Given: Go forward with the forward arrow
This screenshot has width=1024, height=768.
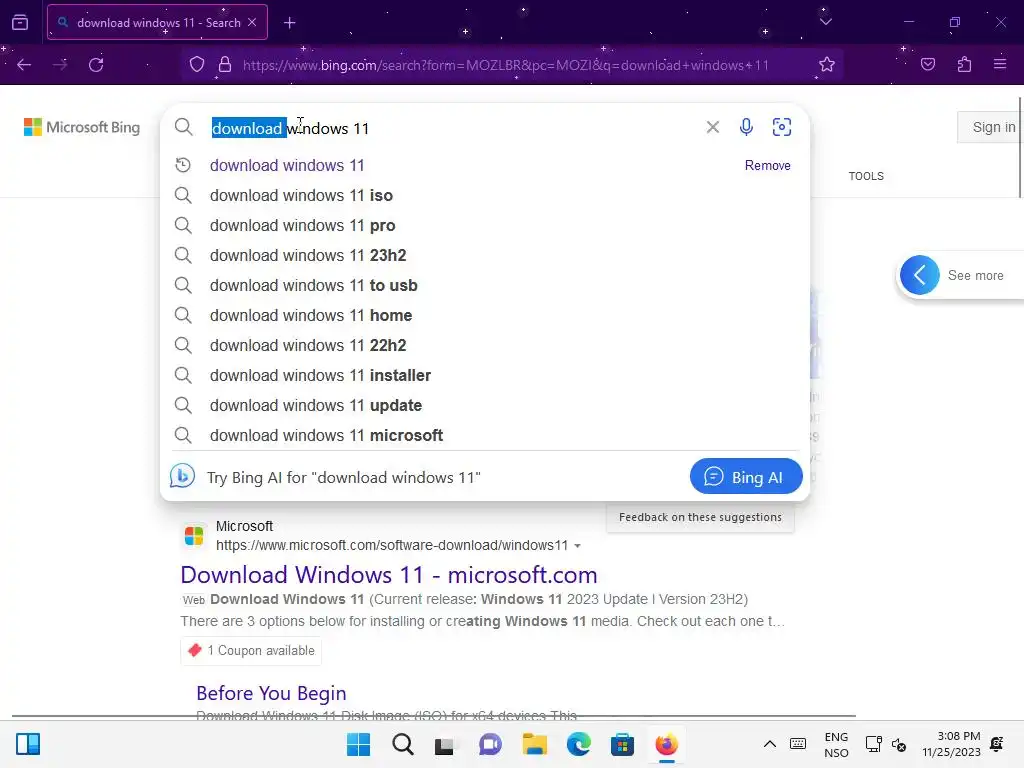Looking at the screenshot, I should point(60,65).
